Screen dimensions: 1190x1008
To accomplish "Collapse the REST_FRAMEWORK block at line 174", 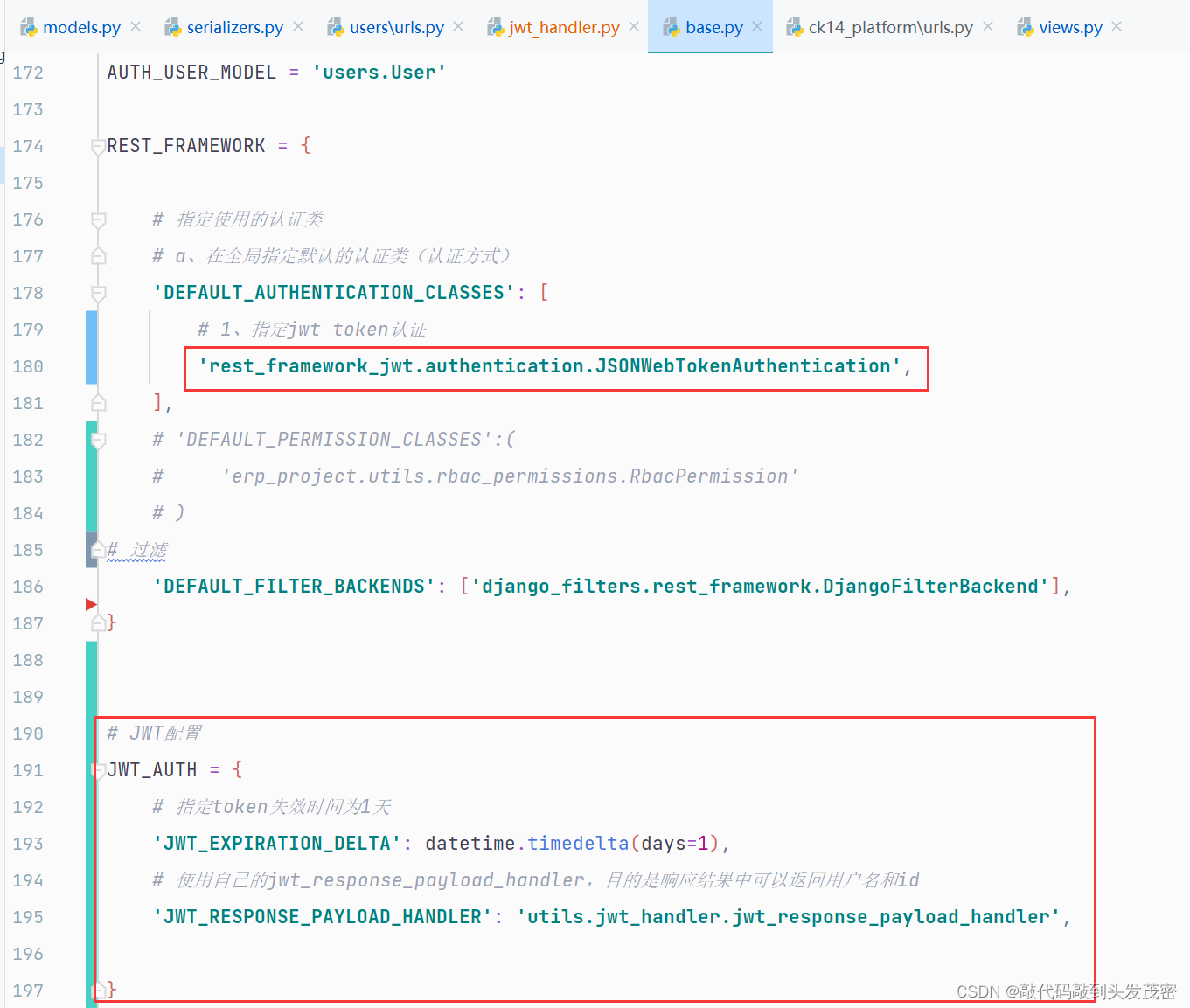I will point(99,147).
